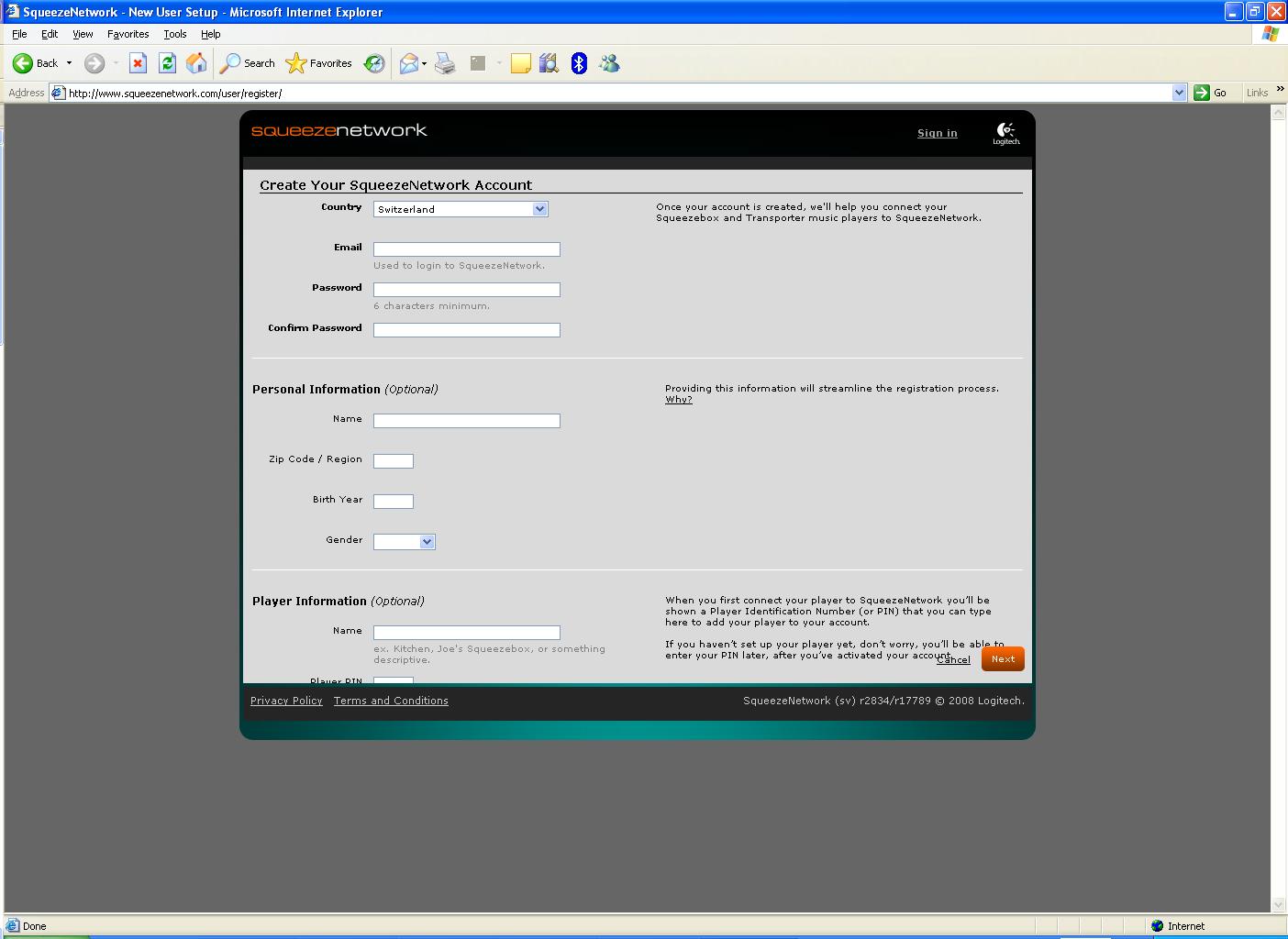
Task: Click the Favorites star button
Action: click(319, 63)
